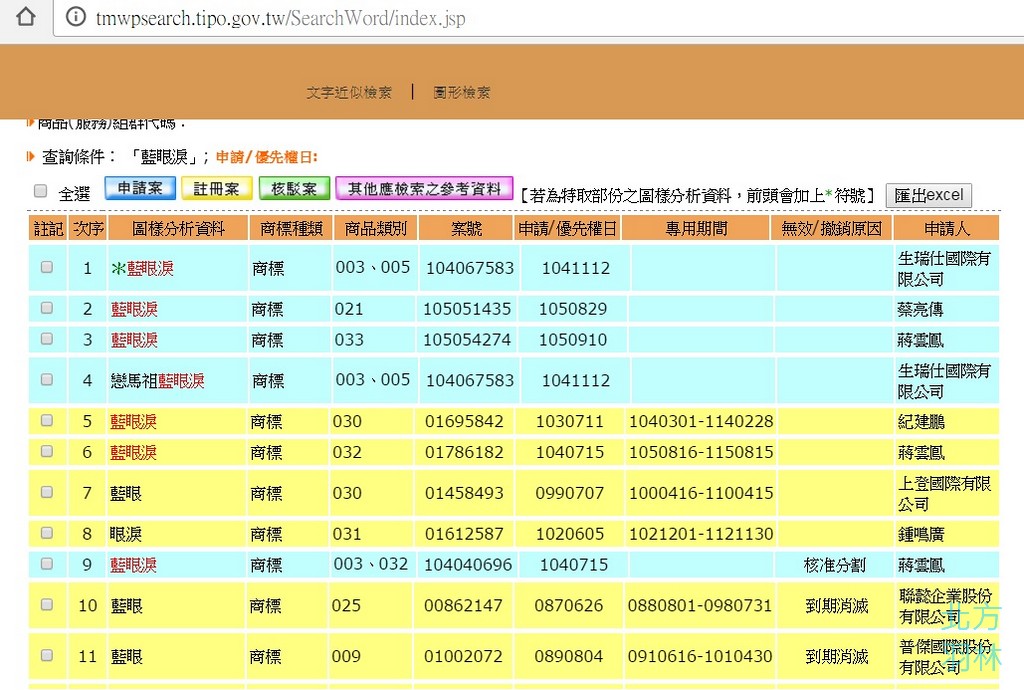
Task: Click the period 1050816-1150815
Action: (701, 452)
